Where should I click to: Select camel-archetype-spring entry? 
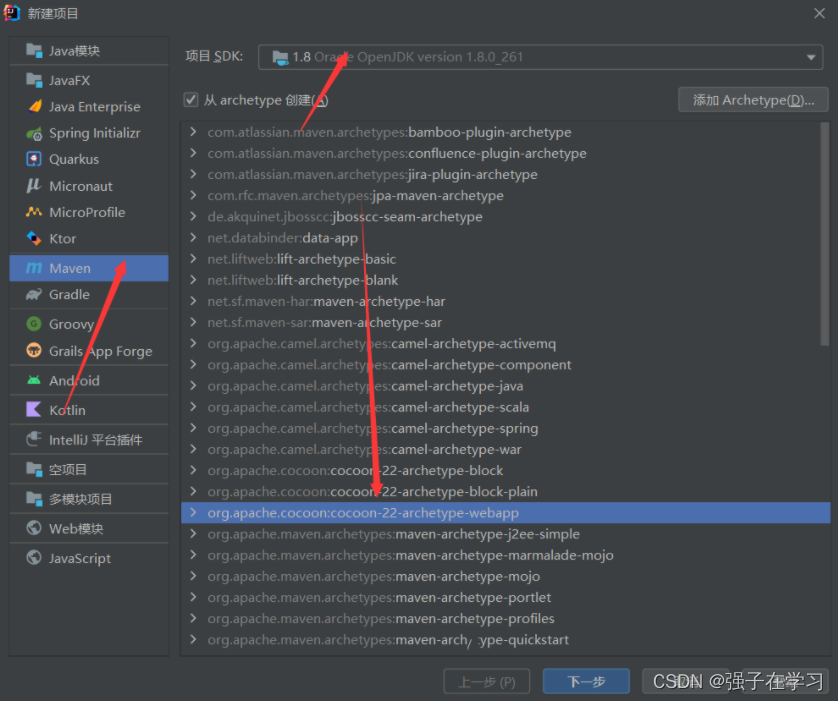[x=505, y=428]
